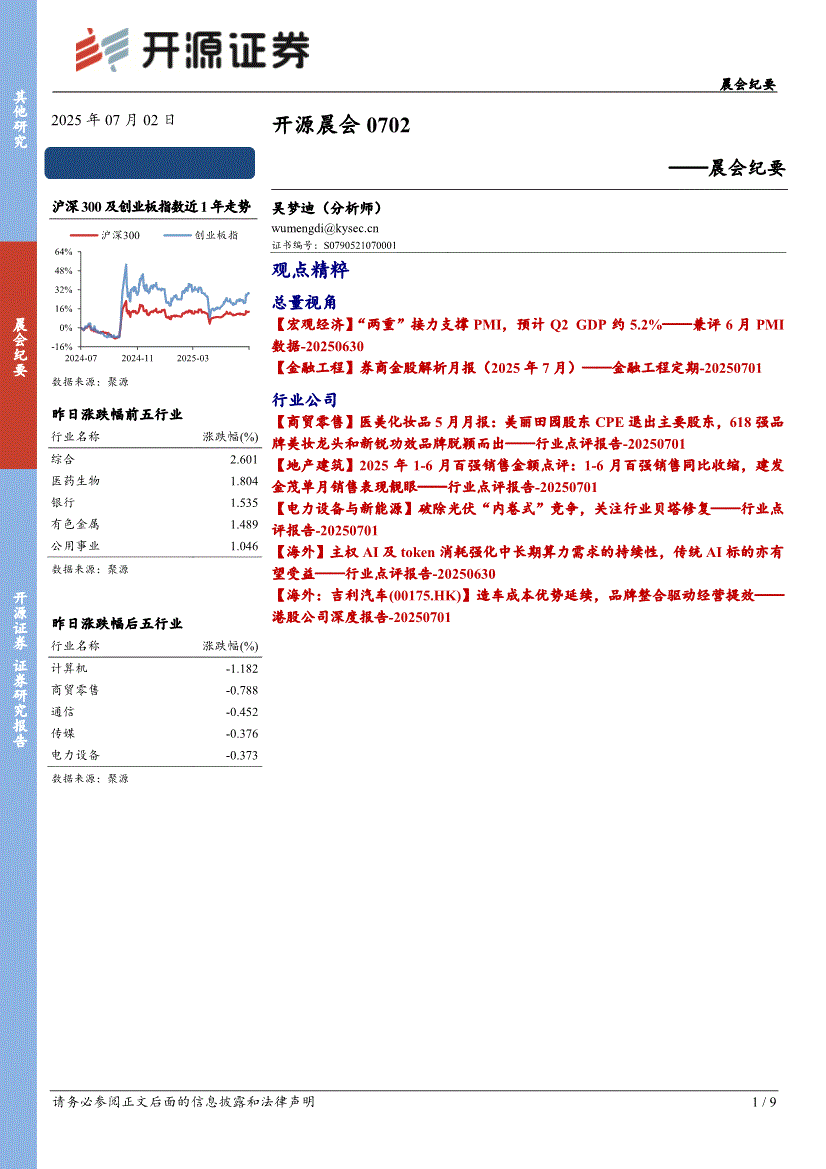Screen dimensions: 826x1169
Task: Click the red 晨会纪要 sidebar tab
Action: click(19, 355)
